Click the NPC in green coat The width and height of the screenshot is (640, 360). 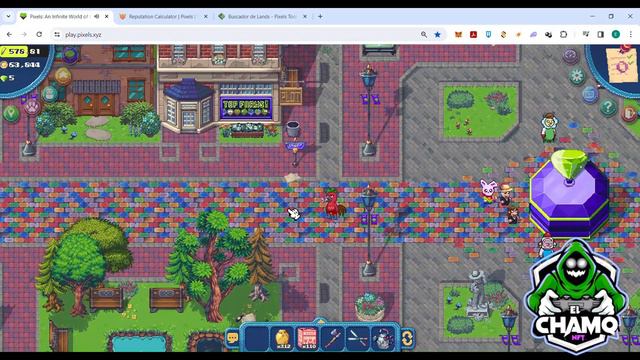coord(549,127)
